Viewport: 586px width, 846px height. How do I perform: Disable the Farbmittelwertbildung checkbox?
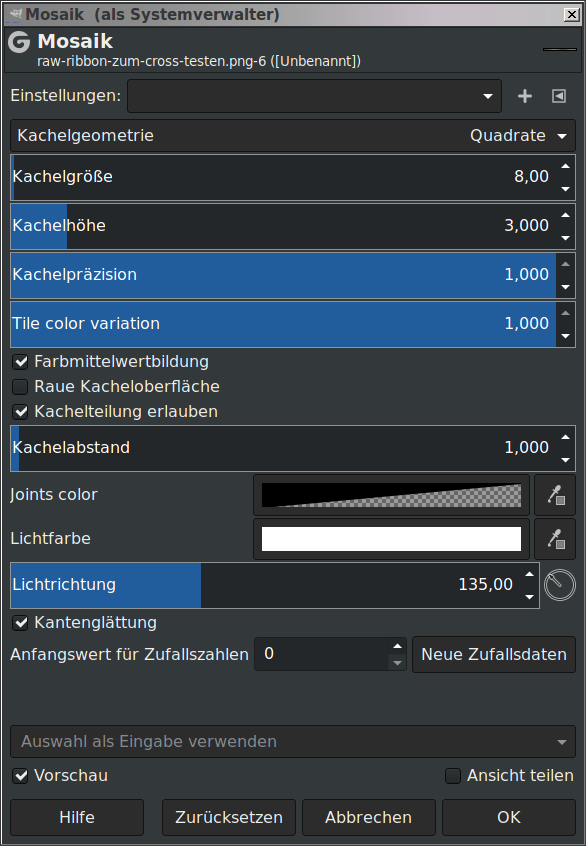[x=21, y=362]
